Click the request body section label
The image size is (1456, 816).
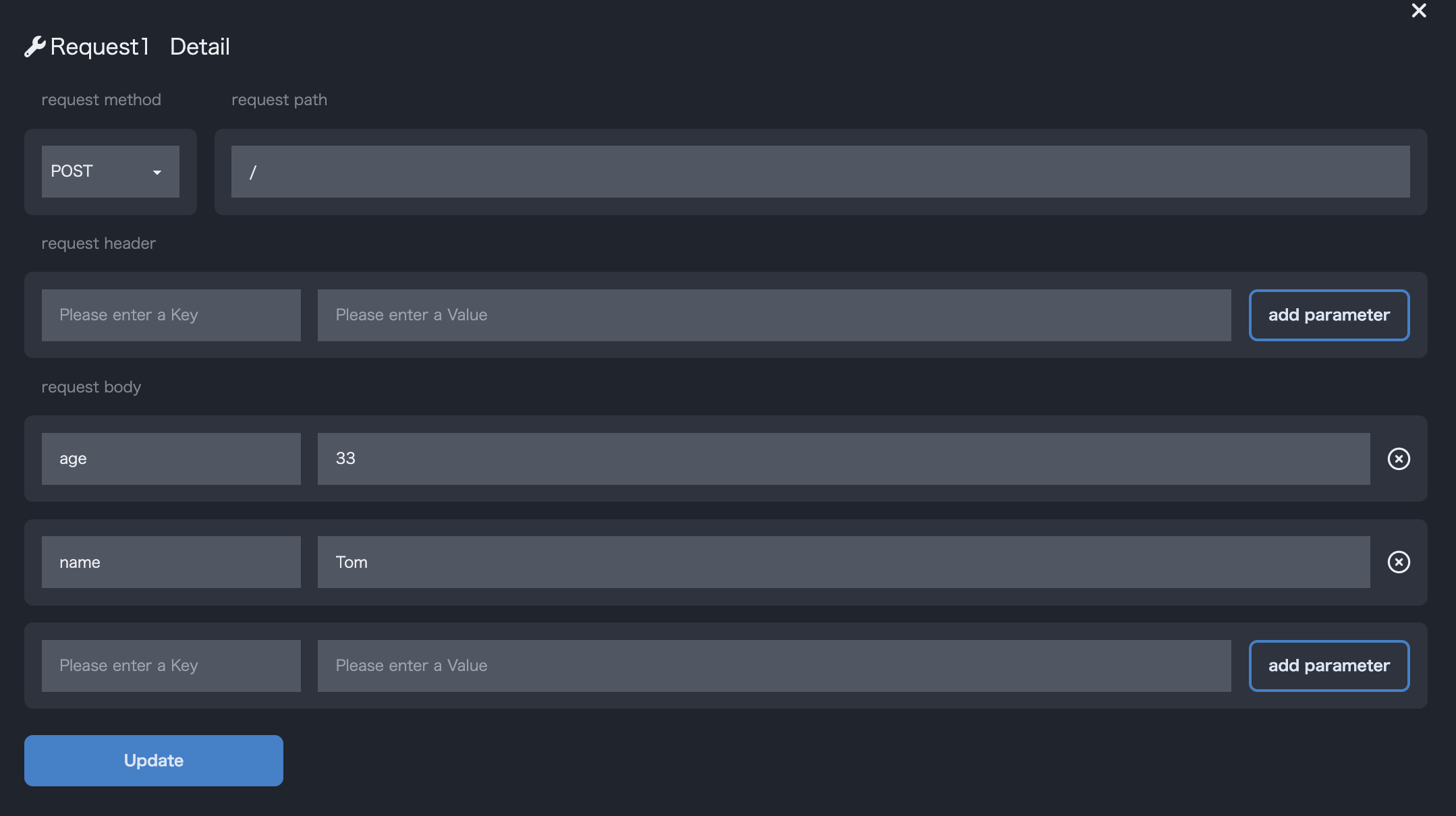click(91, 387)
